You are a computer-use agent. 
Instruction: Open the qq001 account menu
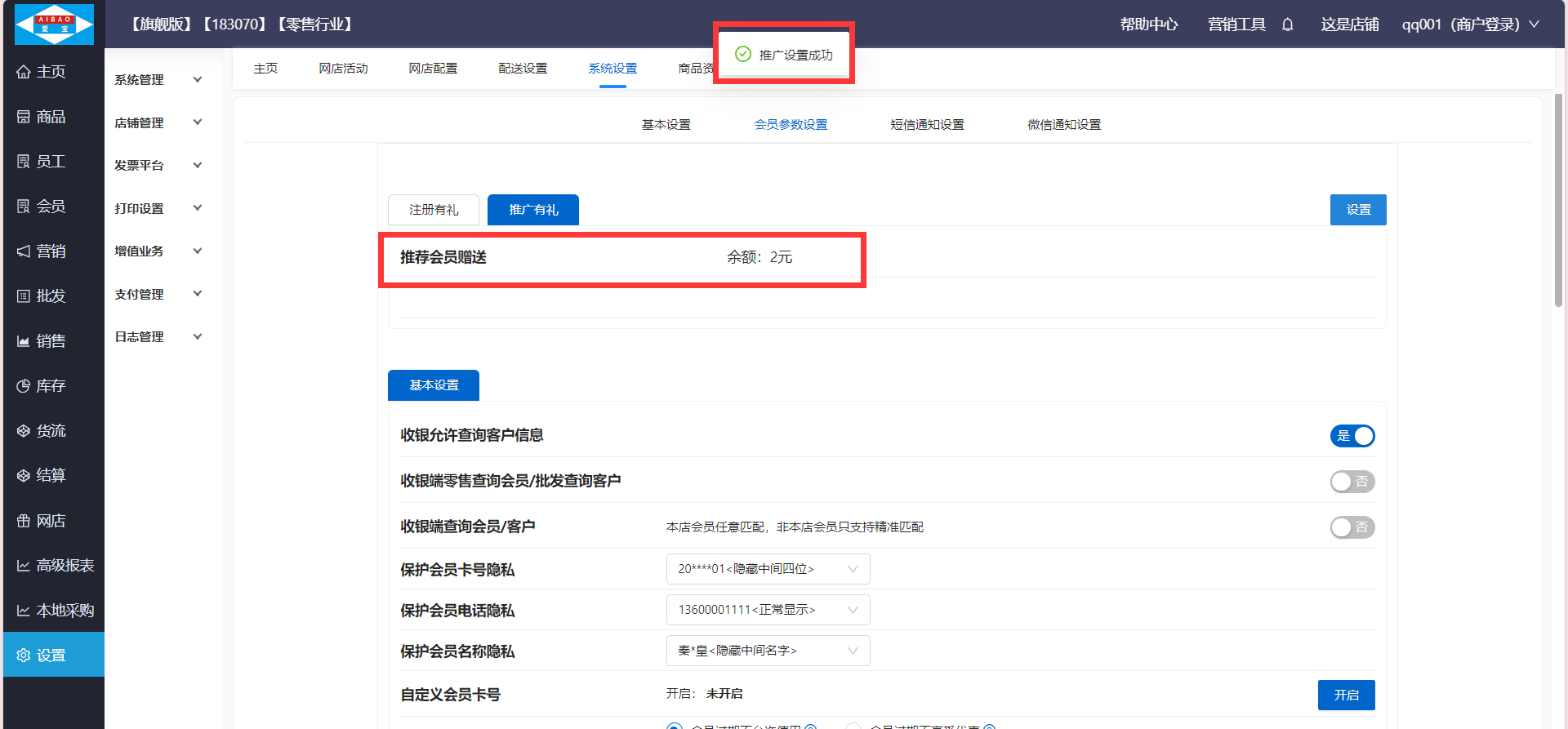coord(1470,24)
